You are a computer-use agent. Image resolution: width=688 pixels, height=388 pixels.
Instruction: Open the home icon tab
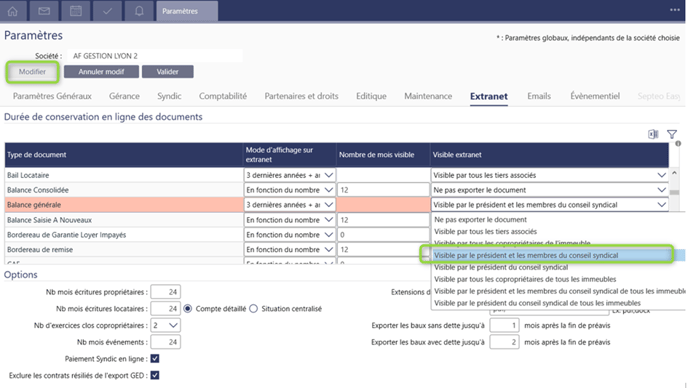[x=13, y=11]
